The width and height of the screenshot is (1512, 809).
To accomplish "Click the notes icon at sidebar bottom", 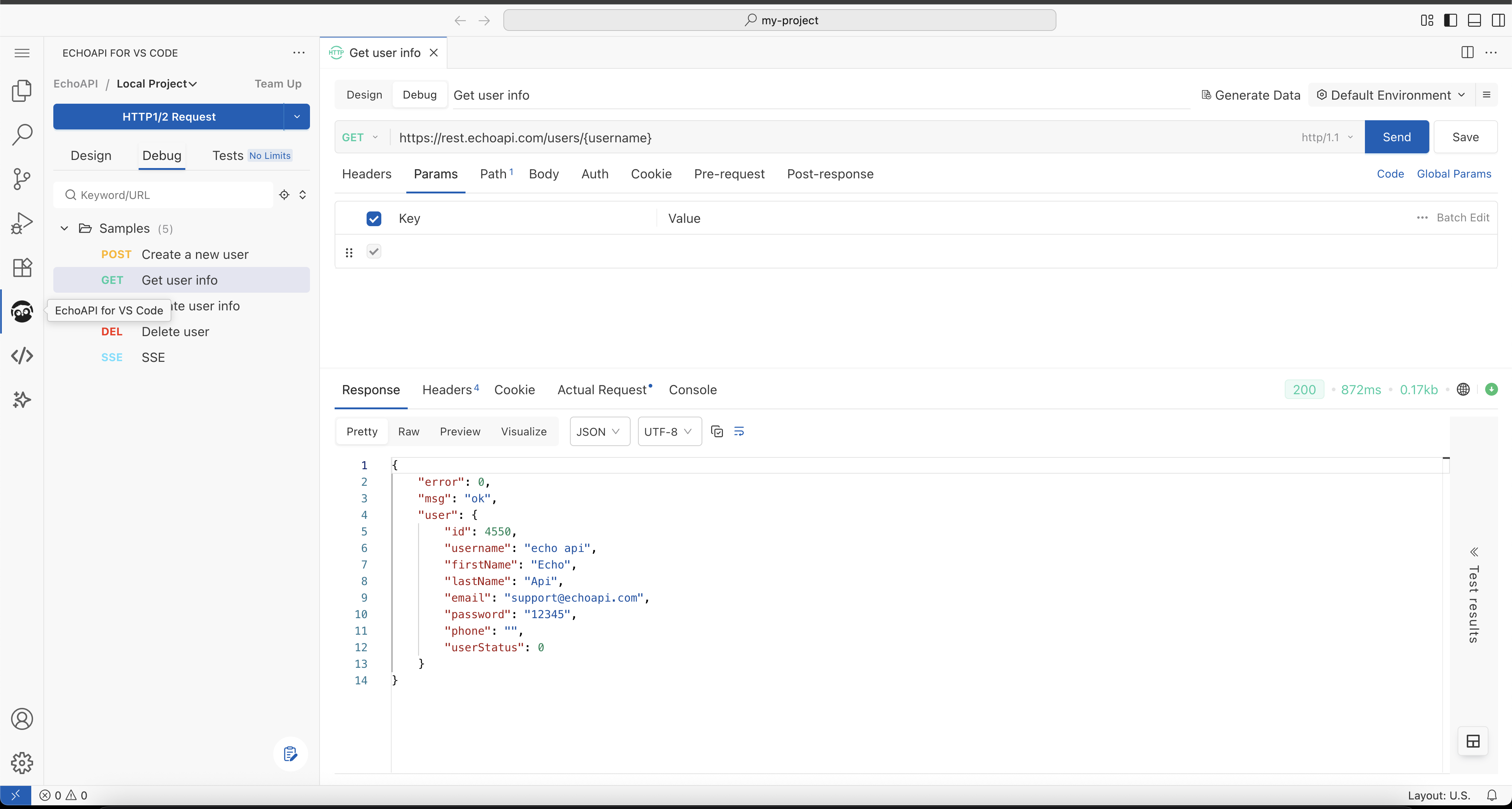I will pos(290,754).
